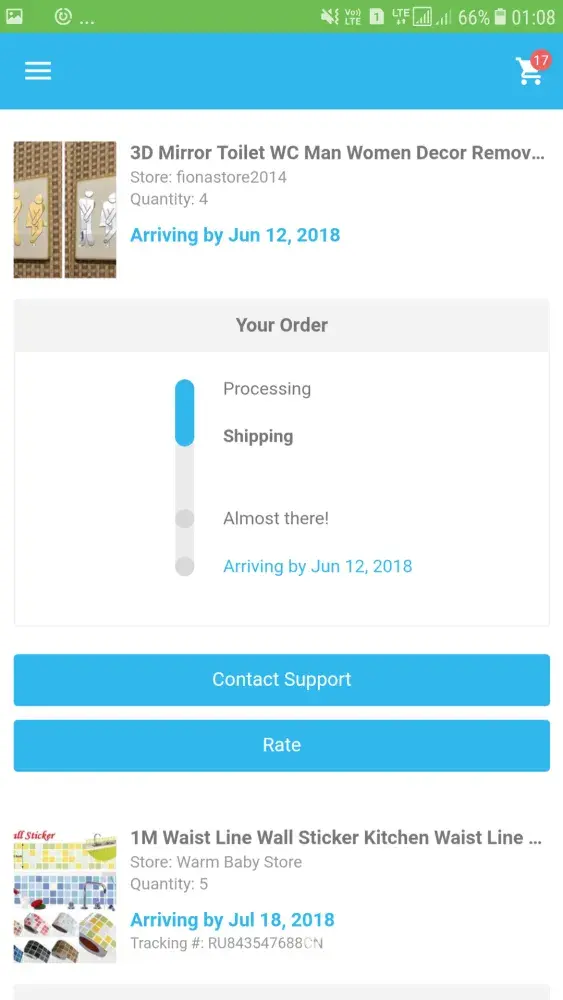Click tracking number RU843547688CN
The width and height of the screenshot is (563, 1000).
[226, 943]
